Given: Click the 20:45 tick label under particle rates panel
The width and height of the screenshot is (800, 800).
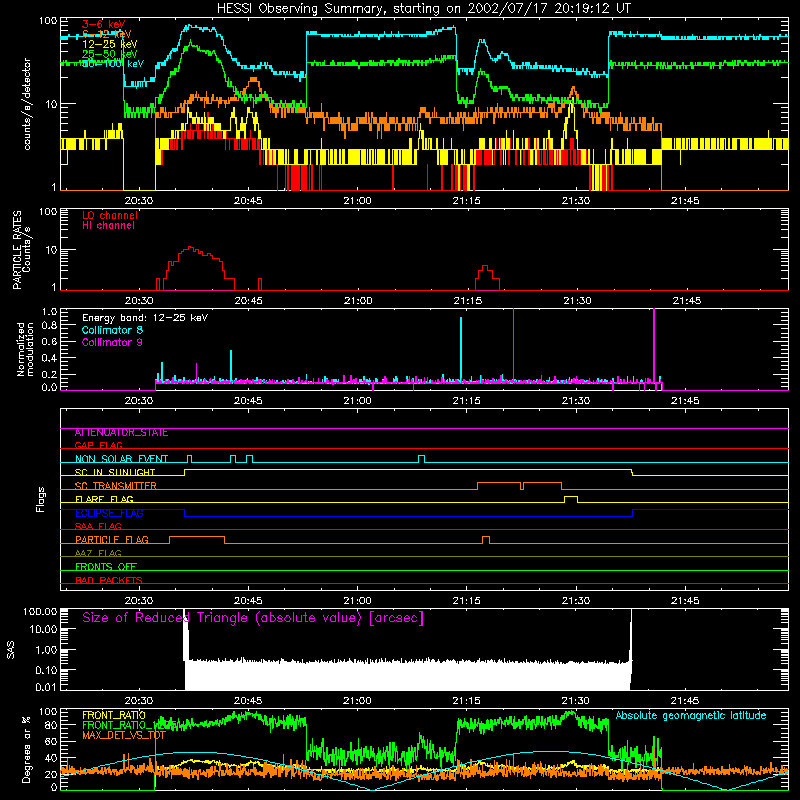Looking at the screenshot, I should [x=248, y=301].
